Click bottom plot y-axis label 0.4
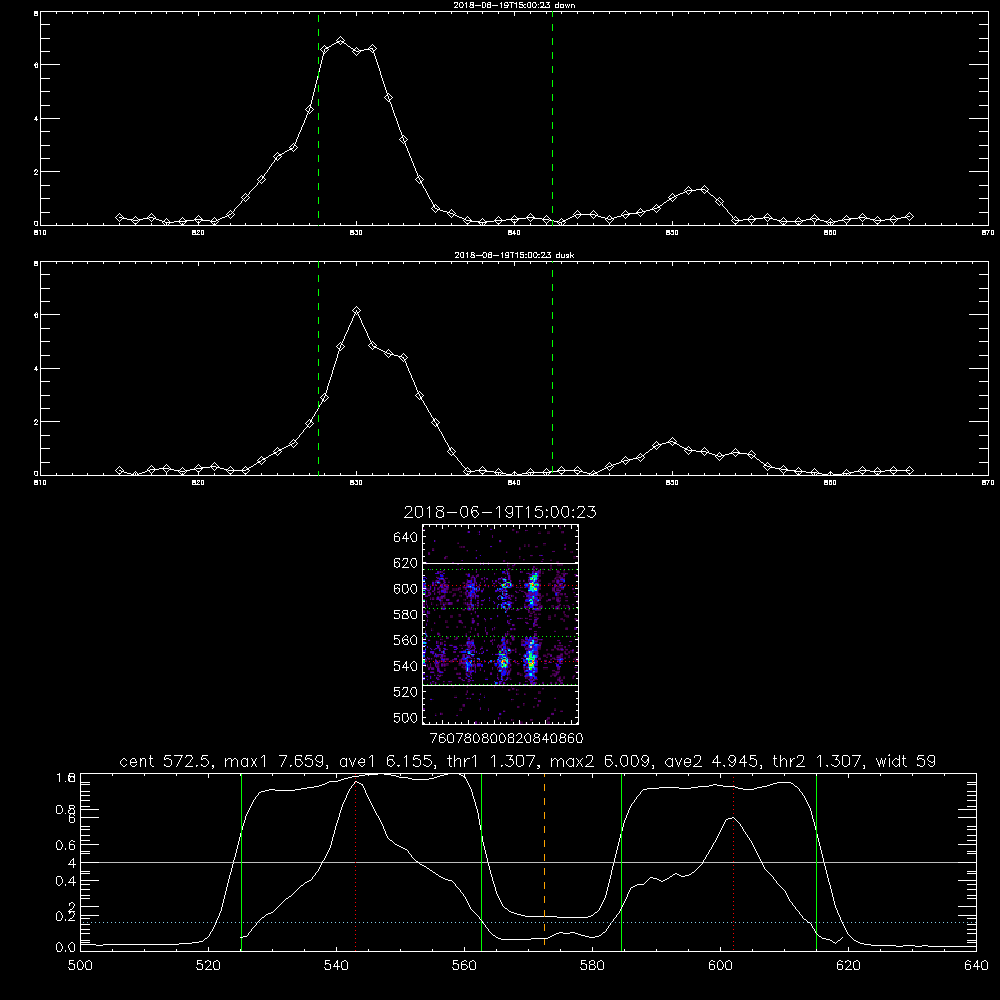The width and height of the screenshot is (1000, 1000). [66, 881]
